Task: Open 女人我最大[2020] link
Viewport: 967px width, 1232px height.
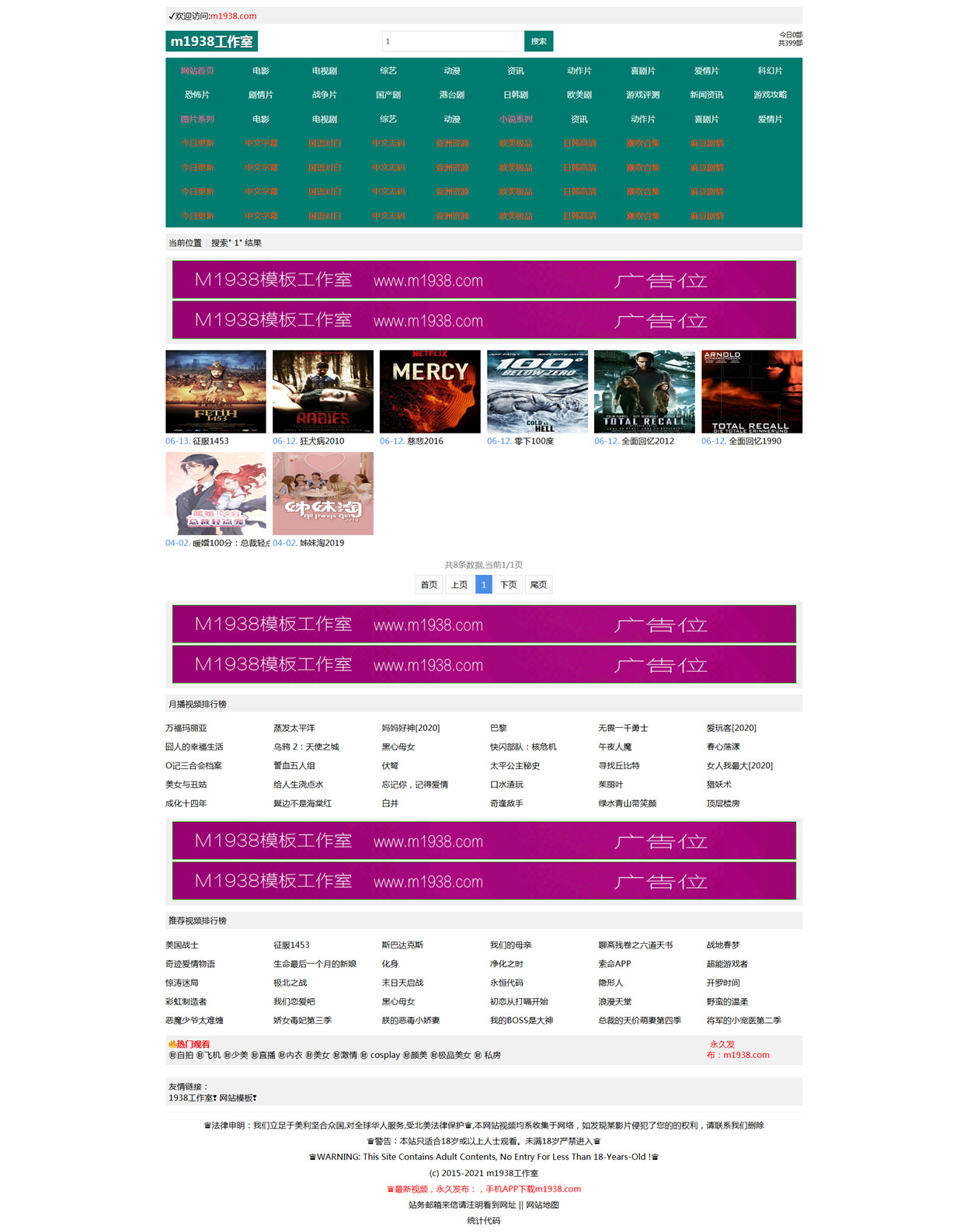Action: click(739, 766)
